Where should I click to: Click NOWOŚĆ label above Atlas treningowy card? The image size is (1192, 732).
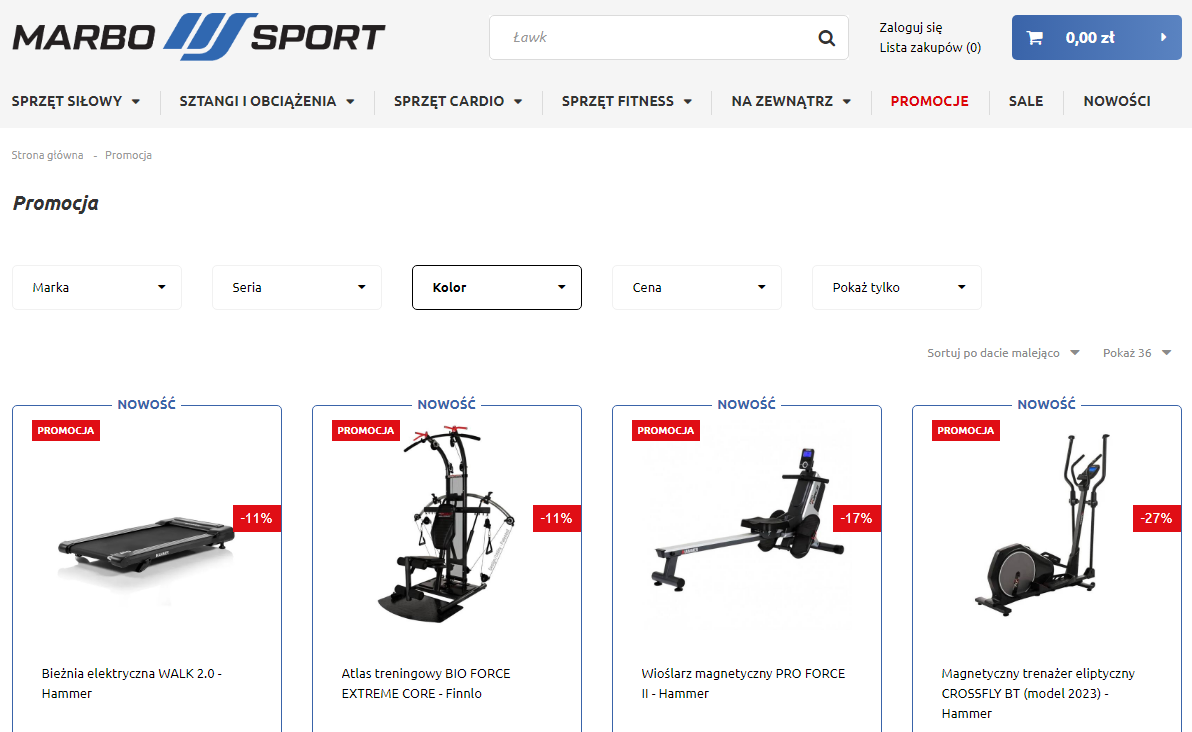(x=447, y=404)
